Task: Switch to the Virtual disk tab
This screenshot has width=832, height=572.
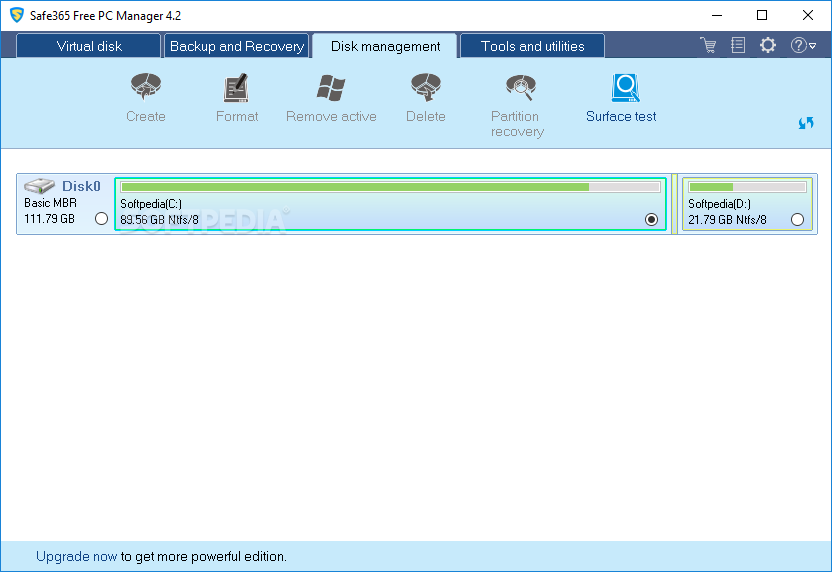Action: tap(89, 46)
